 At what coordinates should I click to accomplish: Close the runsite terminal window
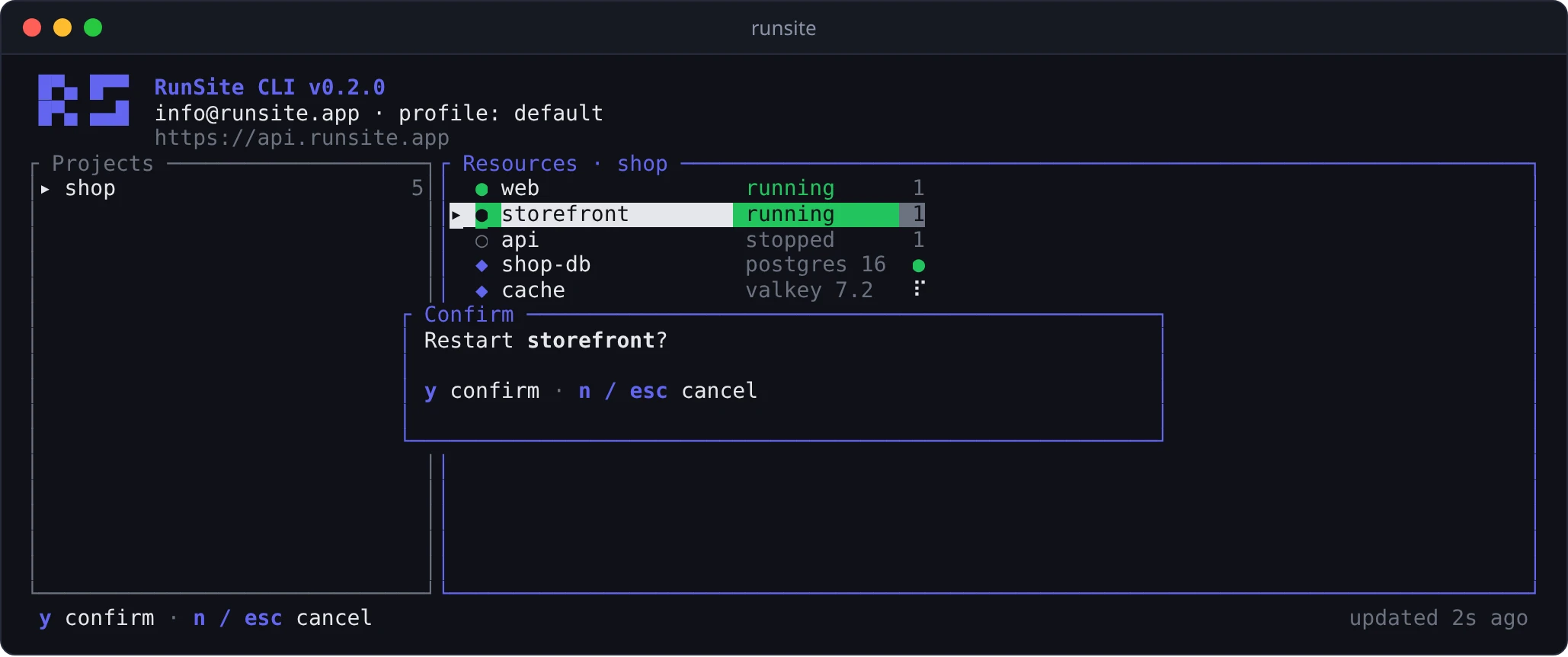pyautogui.click(x=32, y=28)
